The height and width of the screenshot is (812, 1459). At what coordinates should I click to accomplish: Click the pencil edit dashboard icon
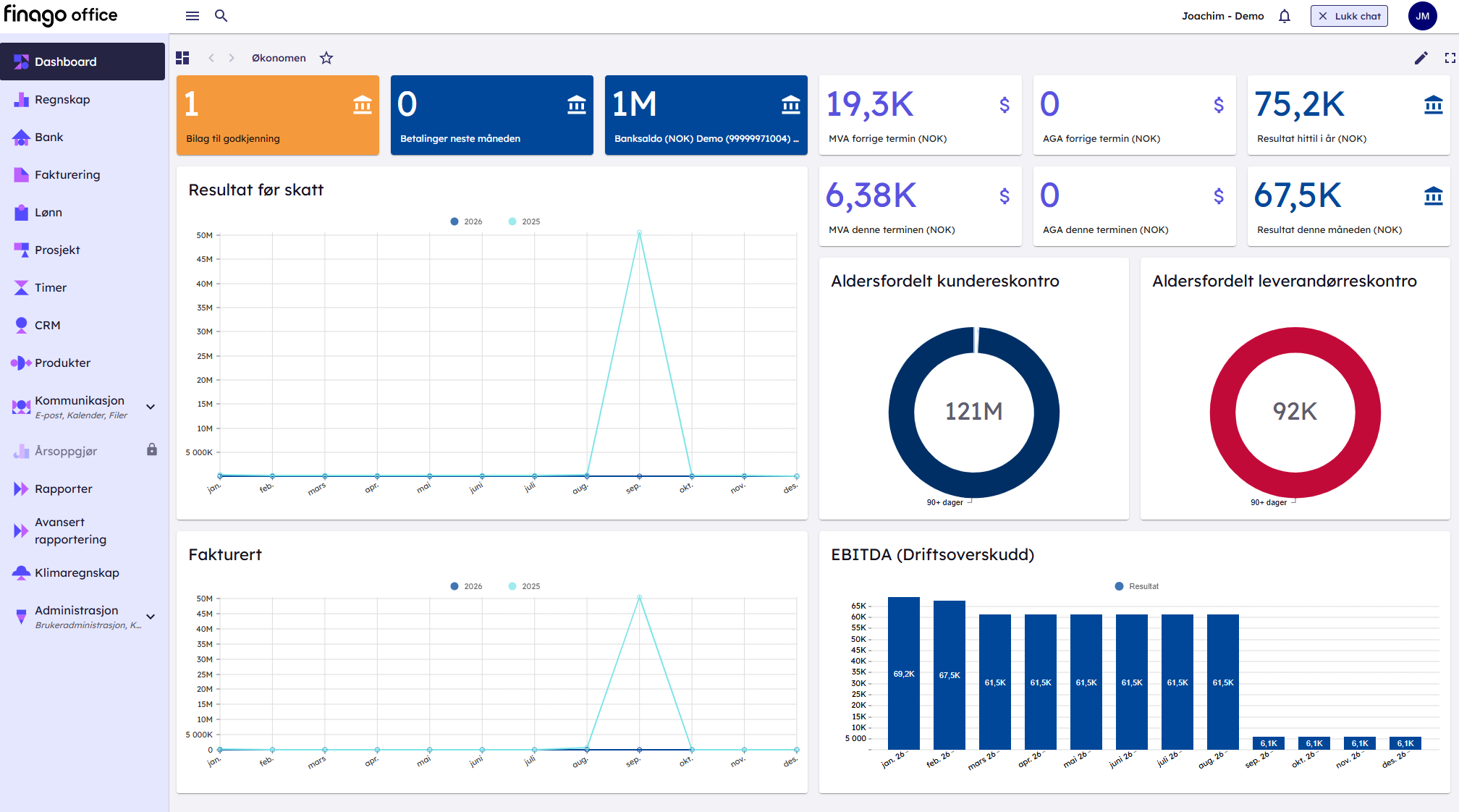(x=1421, y=58)
